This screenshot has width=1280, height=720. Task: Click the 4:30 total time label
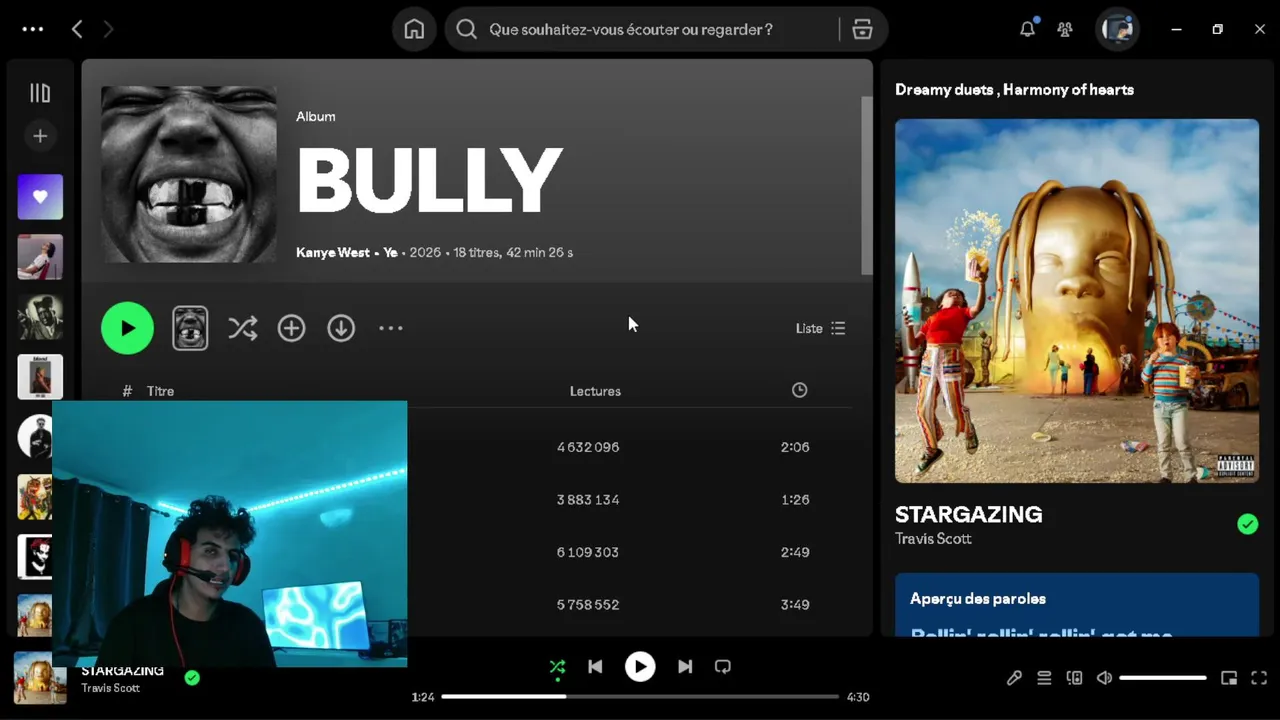tap(858, 697)
